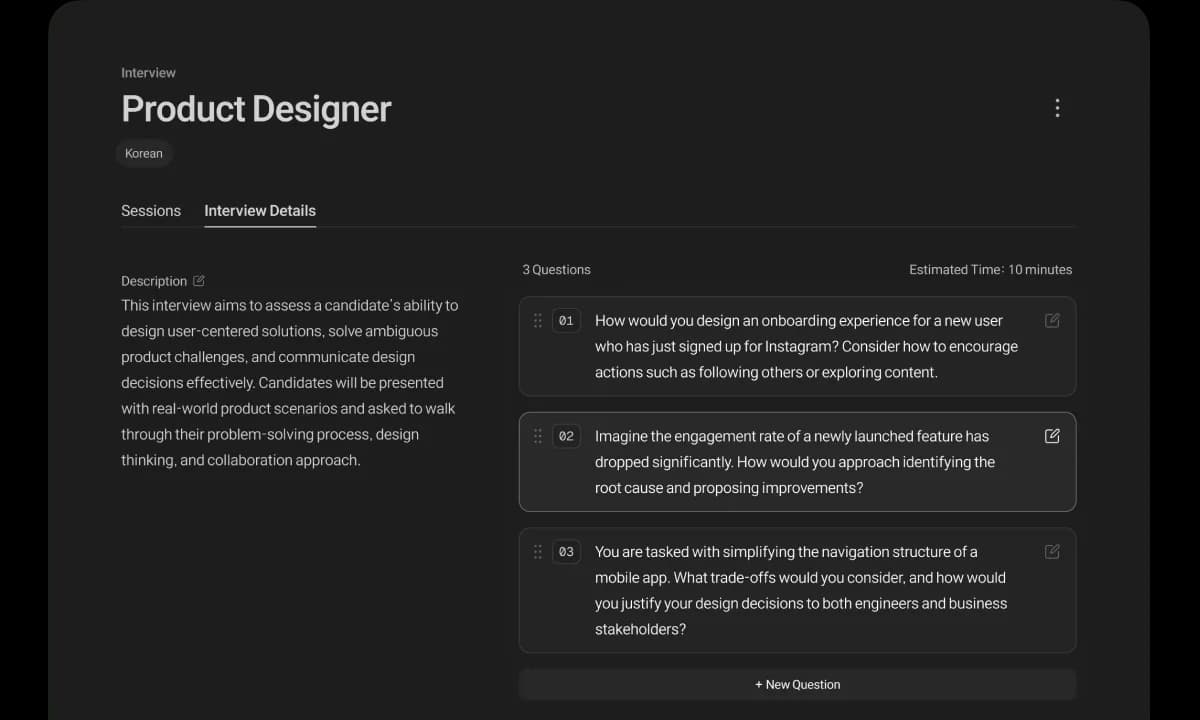Click the interview description paragraph
Viewport: 1200px width, 720px height.
(290, 383)
